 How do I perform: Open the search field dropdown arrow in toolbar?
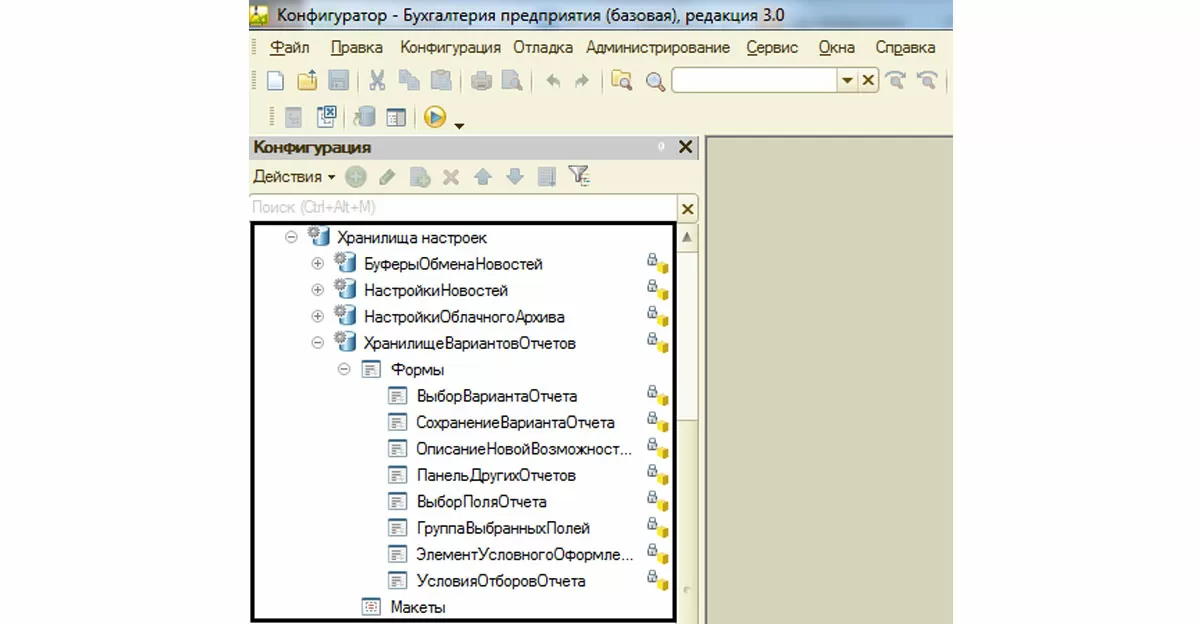[847, 81]
